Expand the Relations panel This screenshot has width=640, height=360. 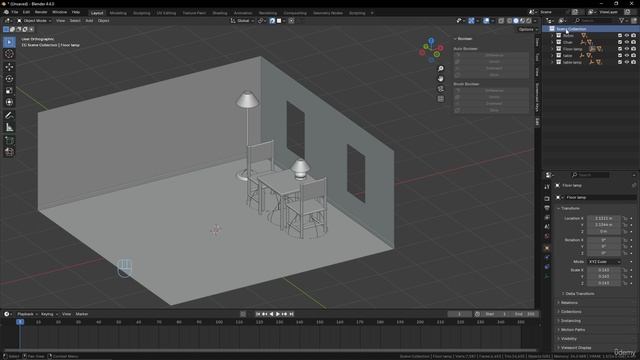(x=569, y=303)
